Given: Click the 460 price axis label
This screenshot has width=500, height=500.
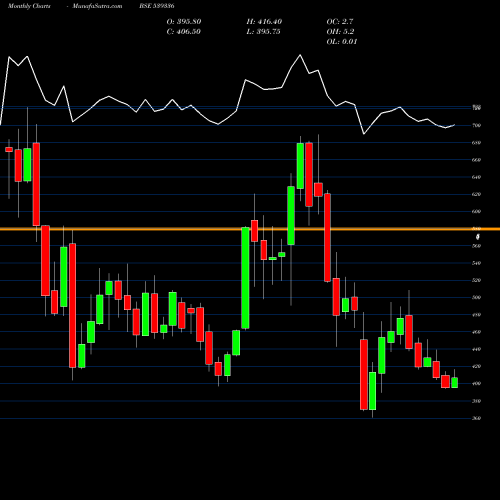Looking at the screenshot, I should click(476, 332).
